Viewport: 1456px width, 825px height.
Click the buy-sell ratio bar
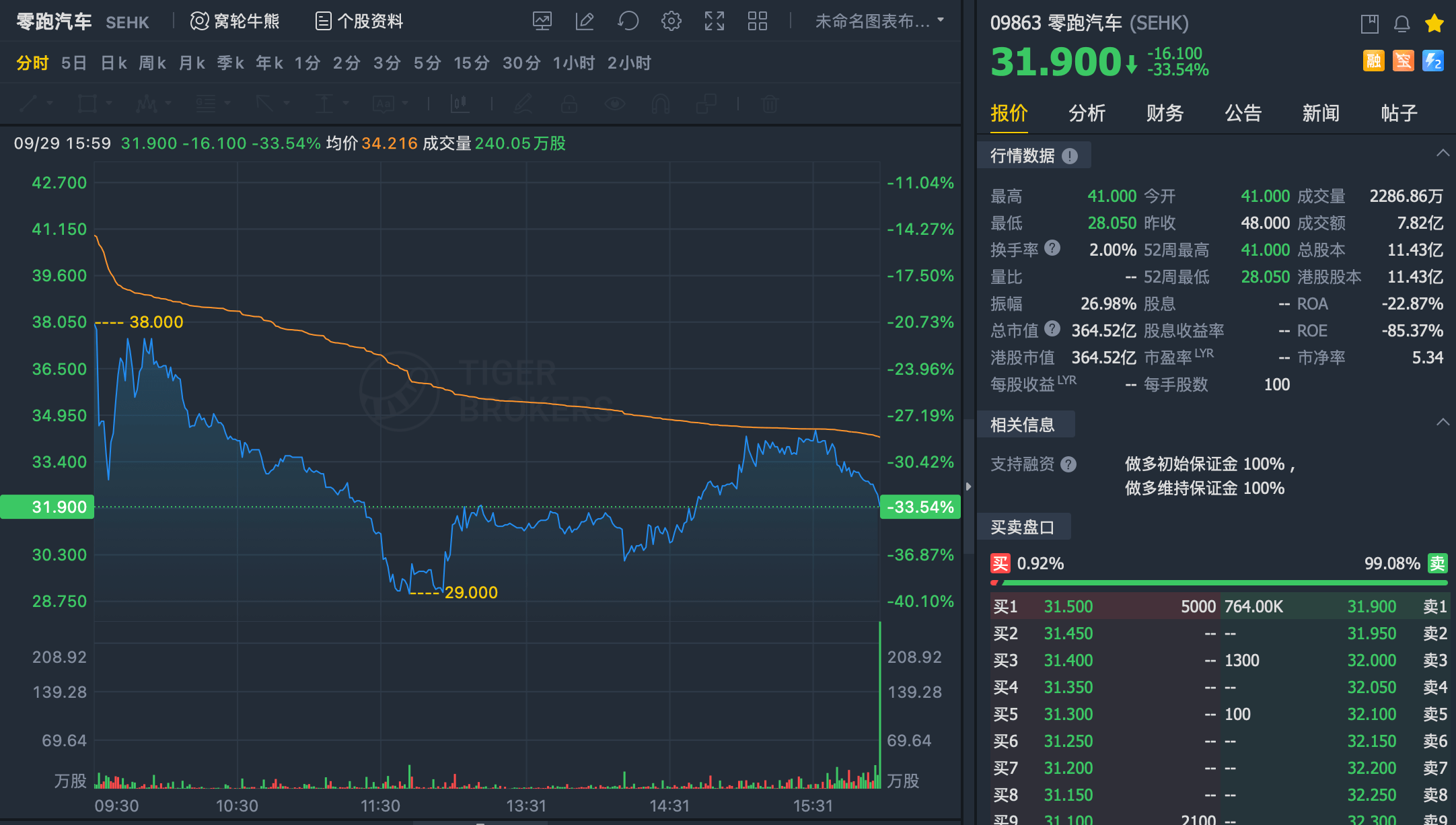tap(1218, 581)
